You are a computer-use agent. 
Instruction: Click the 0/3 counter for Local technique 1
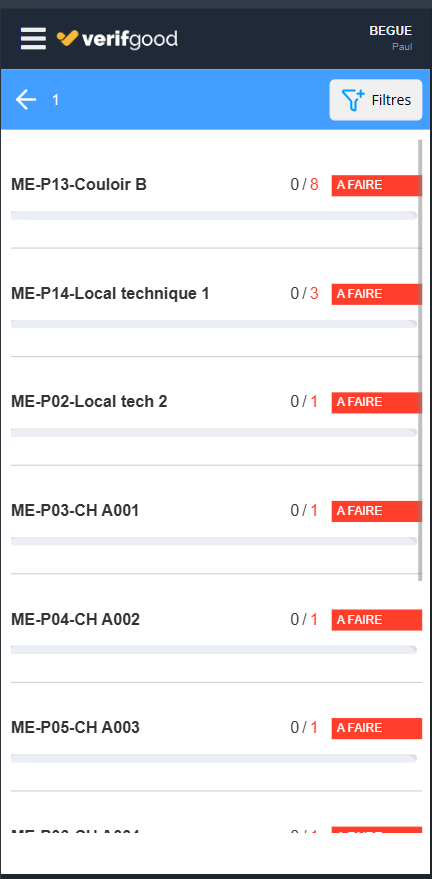tap(304, 293)
